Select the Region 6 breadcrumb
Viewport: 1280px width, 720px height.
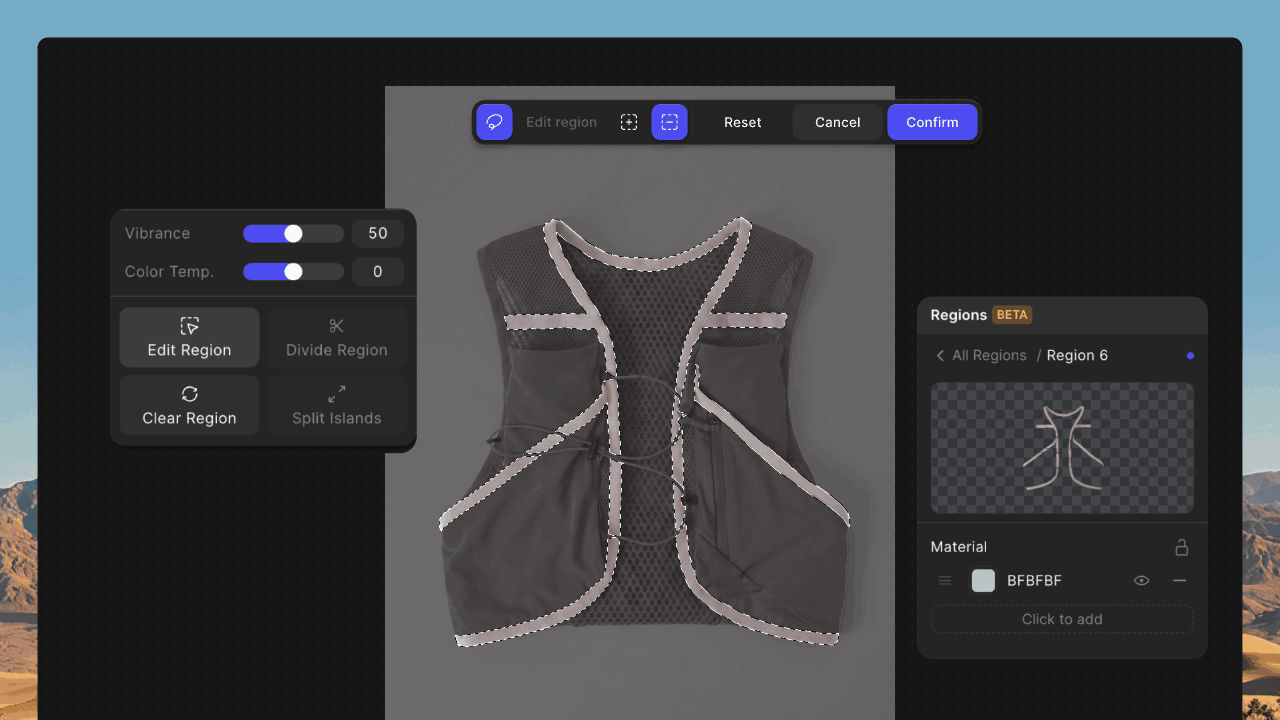(1077, 355)
